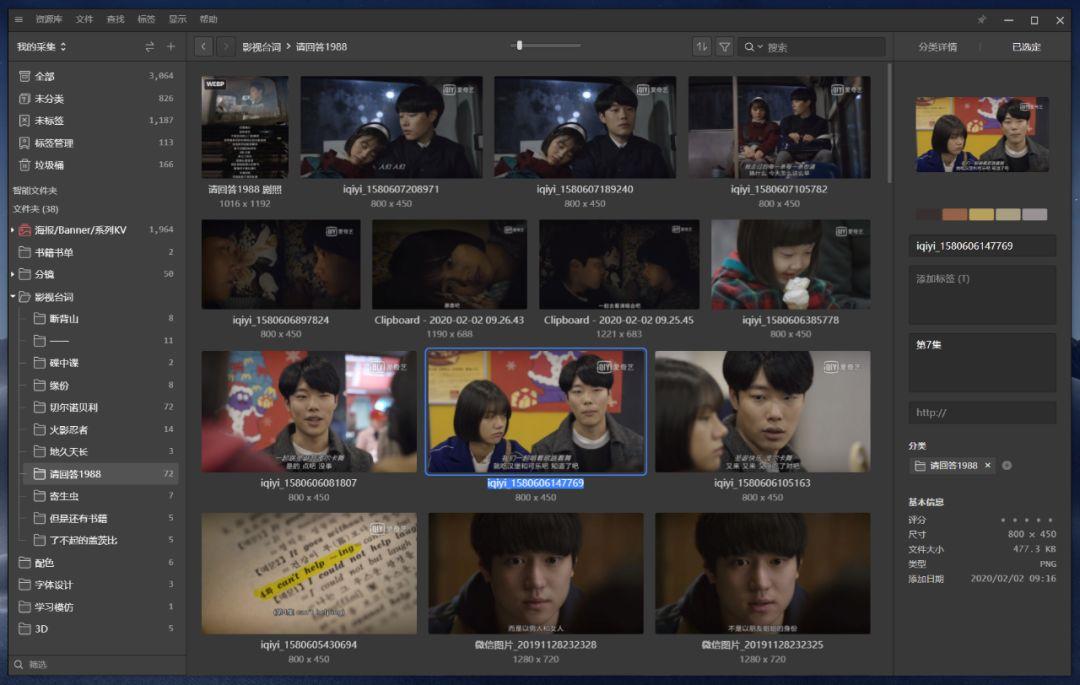
Task: Switch to the 已选定 tab
Action: 1026,47
